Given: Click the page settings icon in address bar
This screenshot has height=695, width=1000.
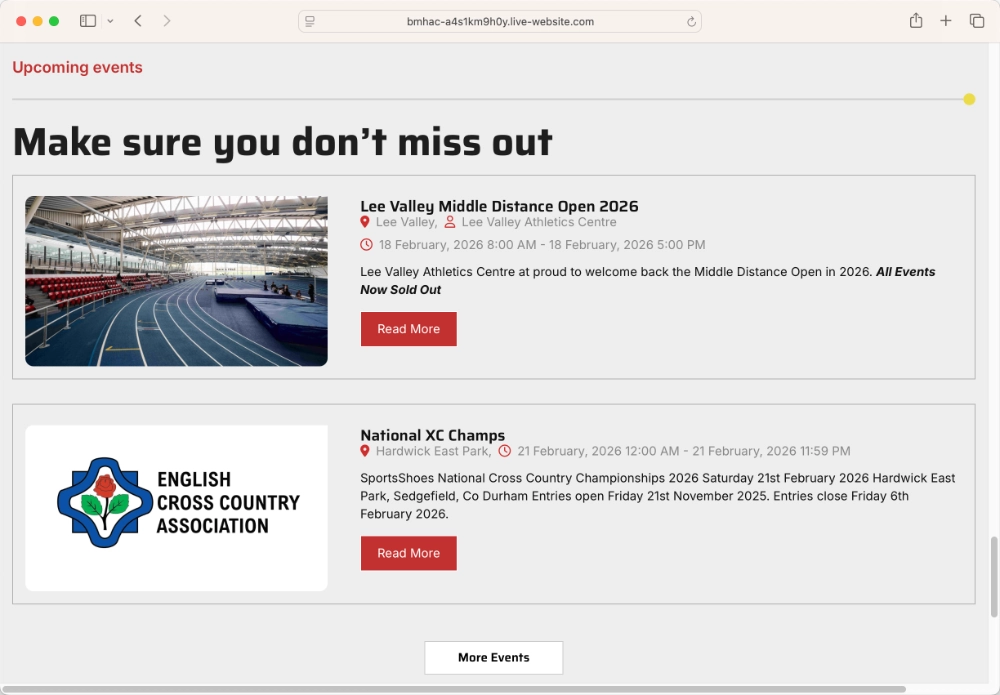Looking at the screenshot, I should point(310,21).
